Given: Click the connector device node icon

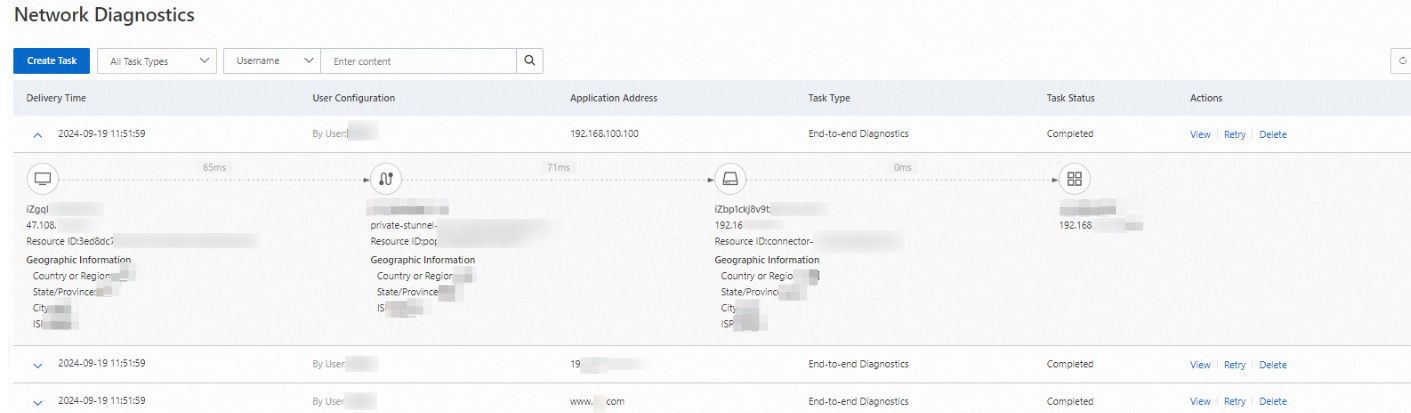Looking at the screenshot, I should (x=731, y=179).
